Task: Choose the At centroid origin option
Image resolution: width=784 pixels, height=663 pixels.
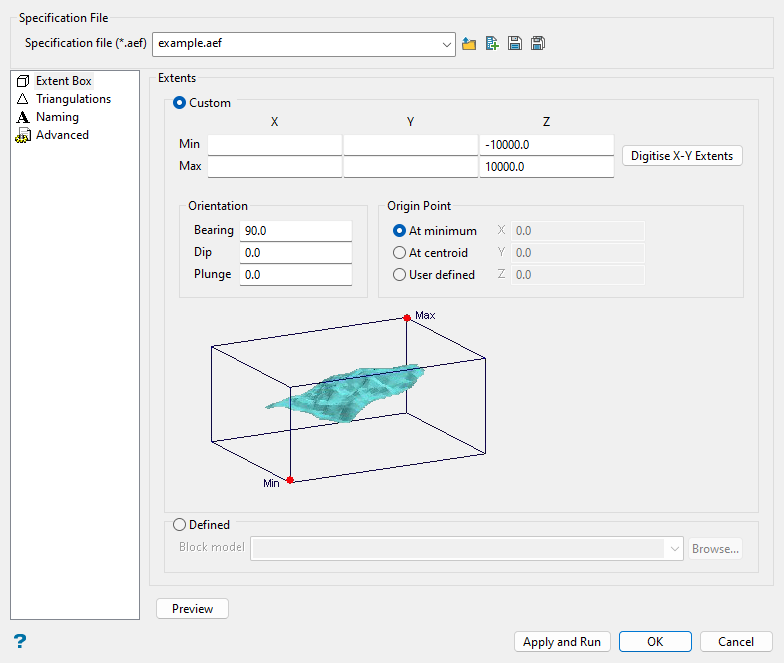Action: coord(400,253)
